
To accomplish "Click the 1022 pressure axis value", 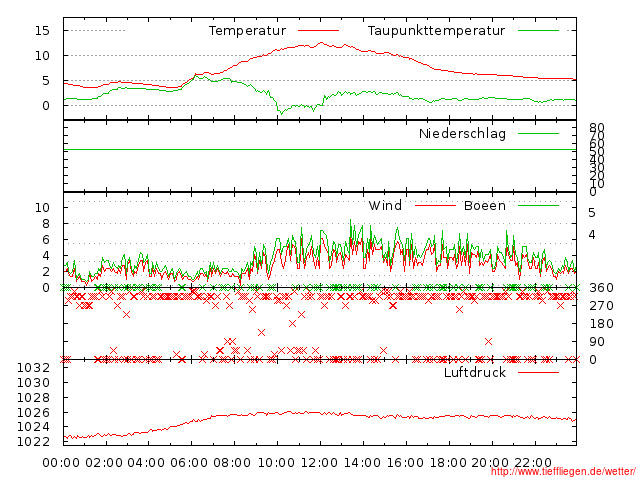I will click(33, 442).
